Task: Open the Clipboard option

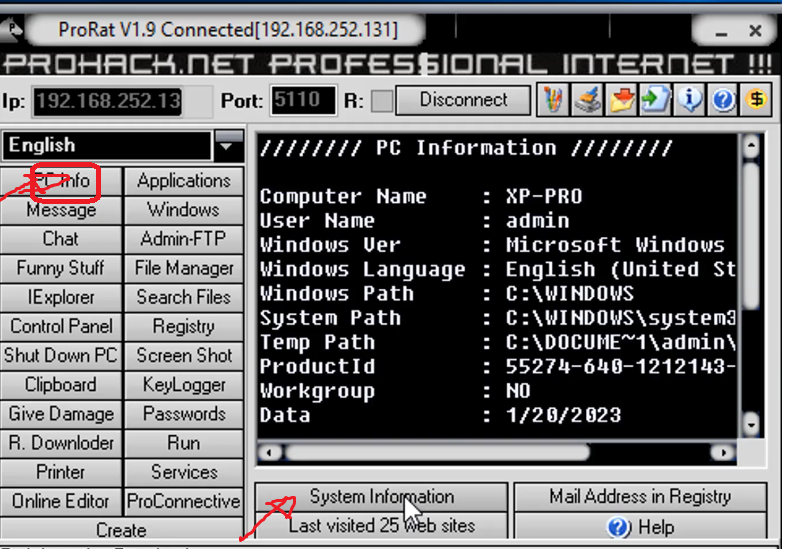Action: [x=61, y=385]
